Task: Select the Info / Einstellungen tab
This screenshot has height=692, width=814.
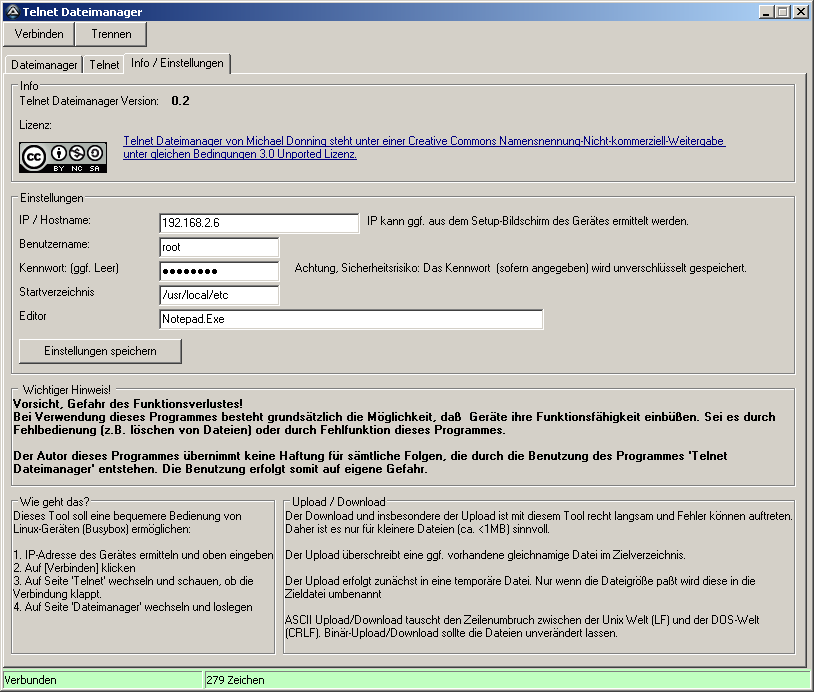Action: click(177, 63)
